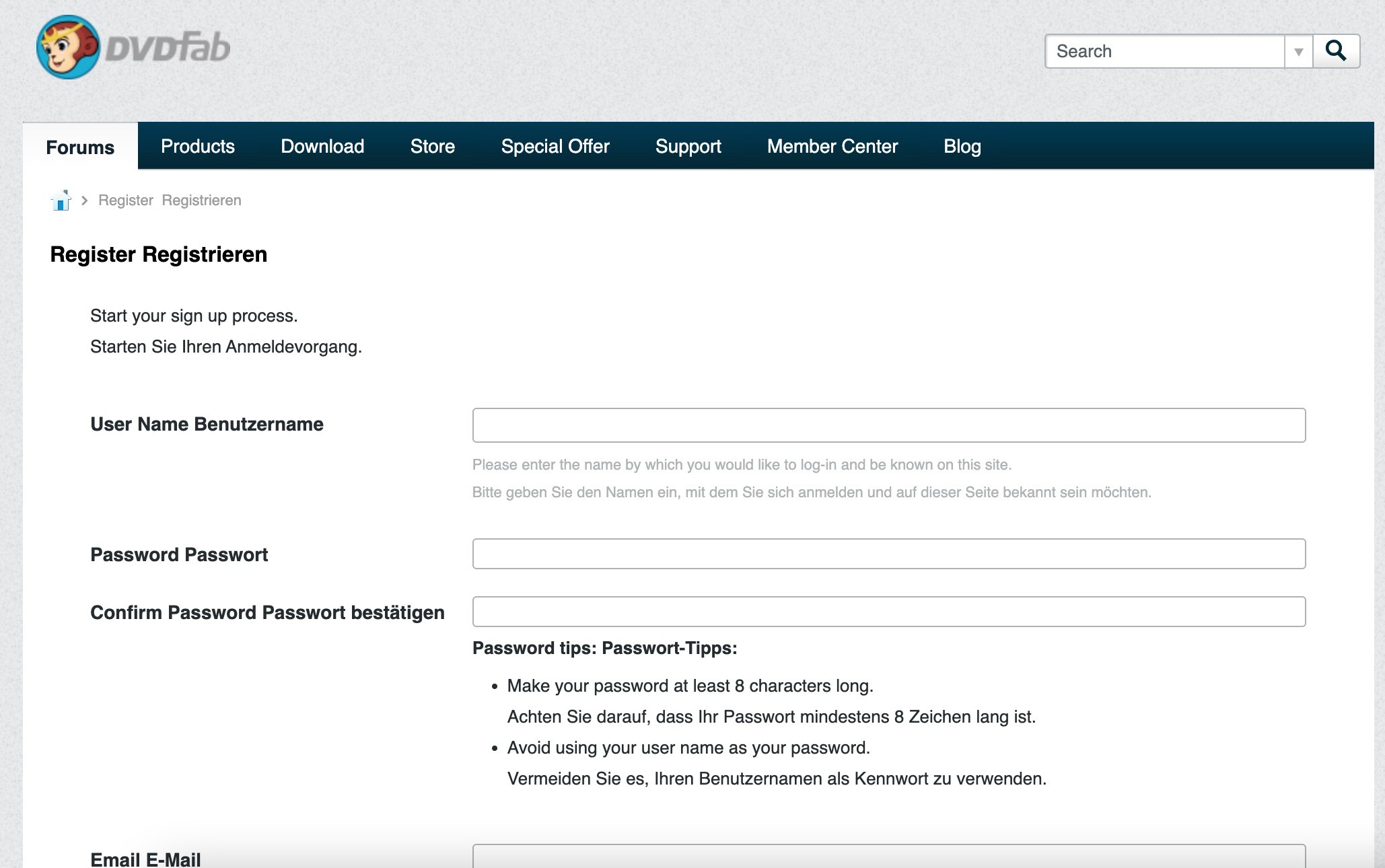Click the 'Register Registrieren' page heading
The width and height of the screenshot is (1385, 868).
pos(159,254)
